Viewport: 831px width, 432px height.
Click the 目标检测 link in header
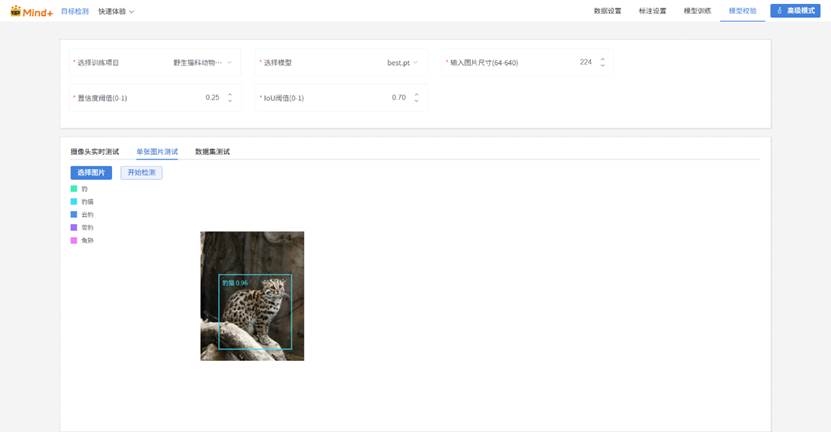tap(75, 11)
